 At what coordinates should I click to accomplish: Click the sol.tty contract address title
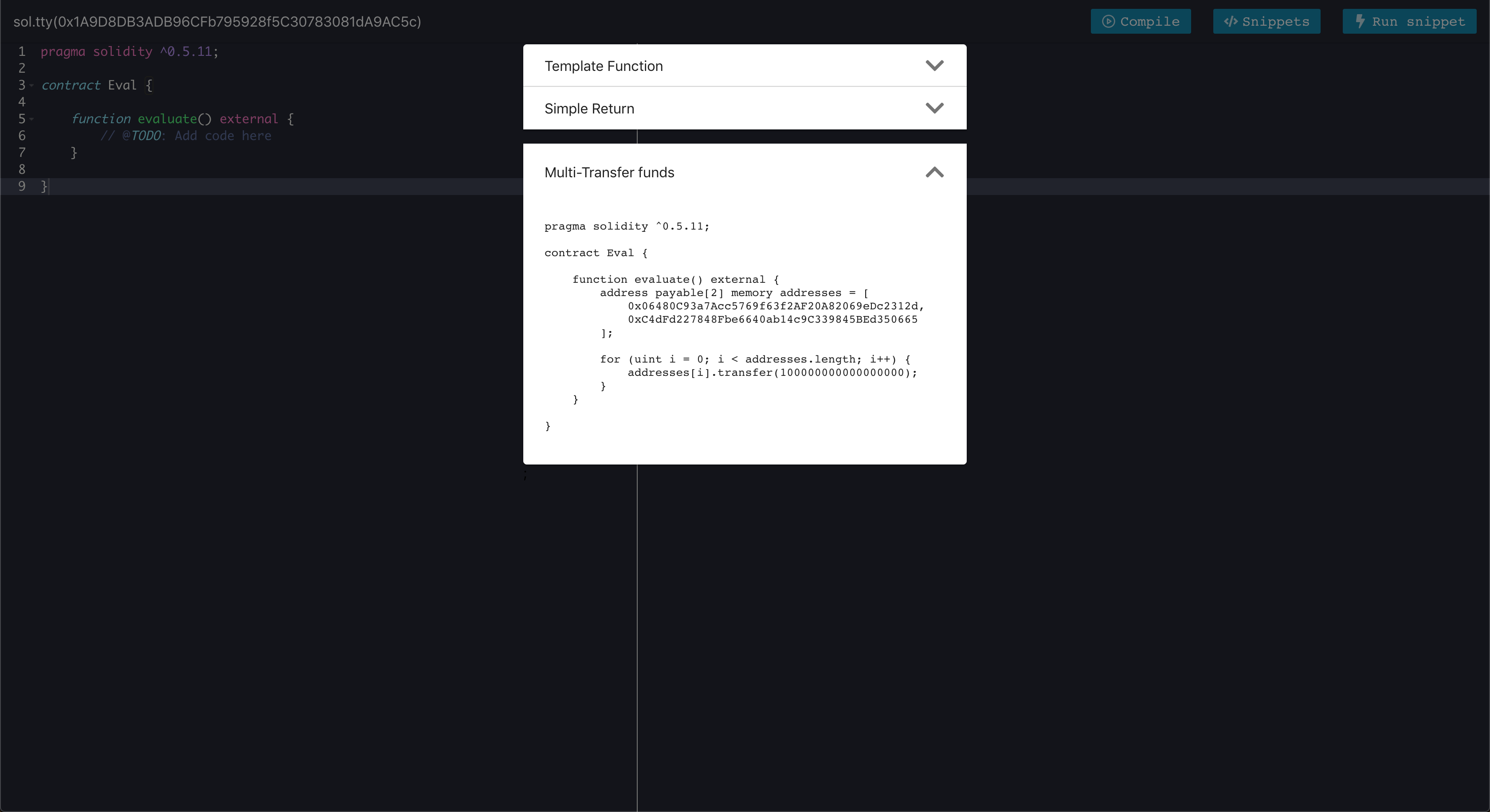(x=217, y=21)
